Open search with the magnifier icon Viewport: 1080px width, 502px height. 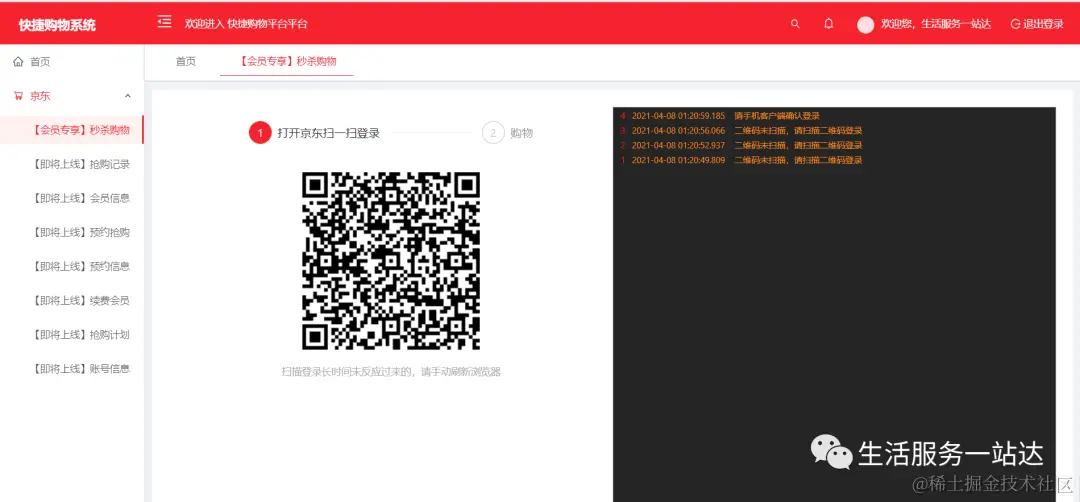tap(796, 24)
